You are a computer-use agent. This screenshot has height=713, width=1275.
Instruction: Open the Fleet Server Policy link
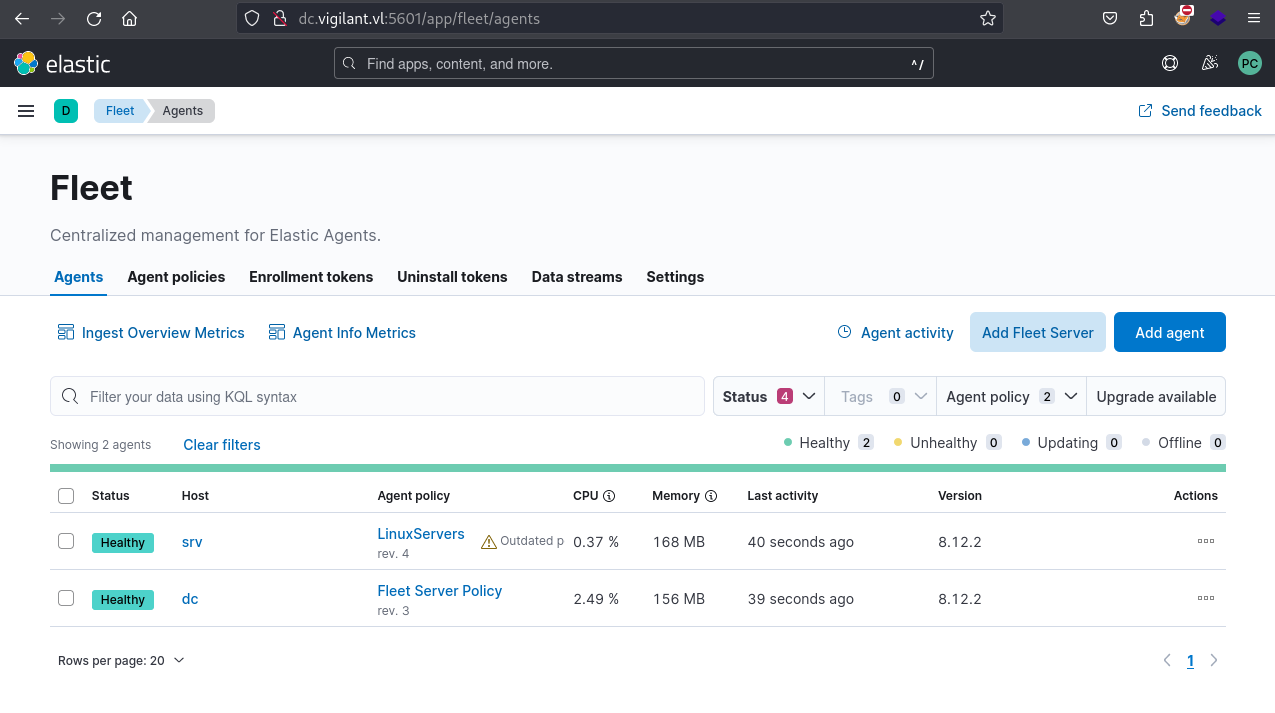pos(440,591)
